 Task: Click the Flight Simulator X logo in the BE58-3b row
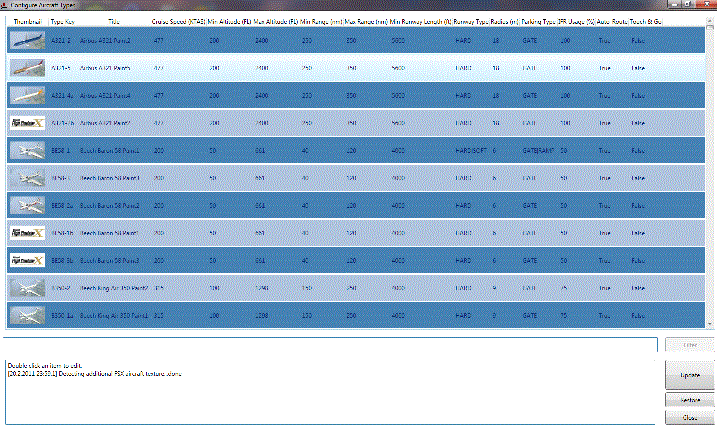[x=26, y=260]
